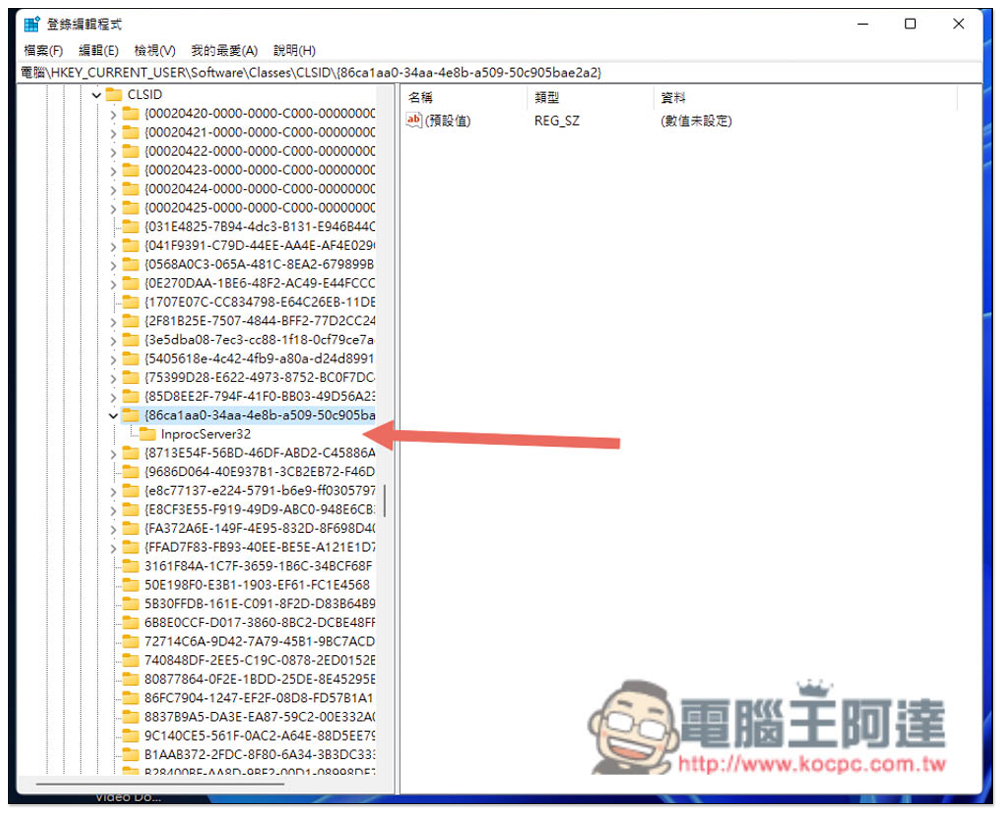This screenshot has height=813, width=1000.
Task: Click folder icon of {75399D28-E622-4973 key
Action: (131, 377)
